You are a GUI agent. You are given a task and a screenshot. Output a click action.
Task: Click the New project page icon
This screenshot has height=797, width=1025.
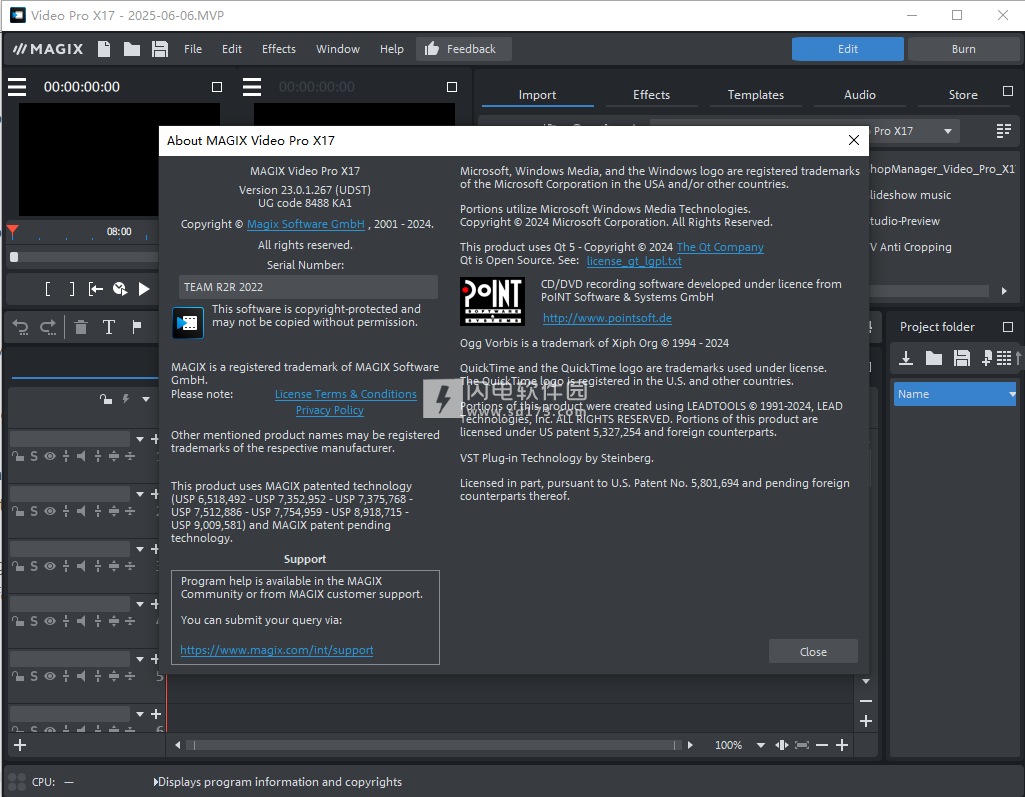(x=104, y=49)
